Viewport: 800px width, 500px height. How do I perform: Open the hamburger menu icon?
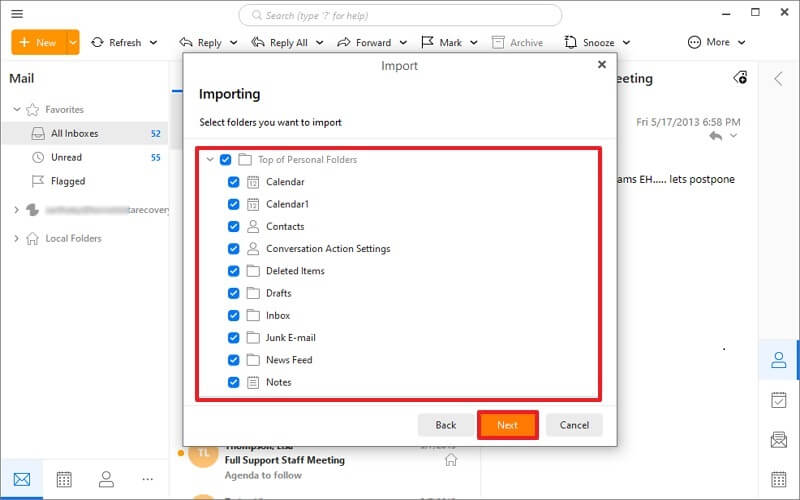[17, 14]
